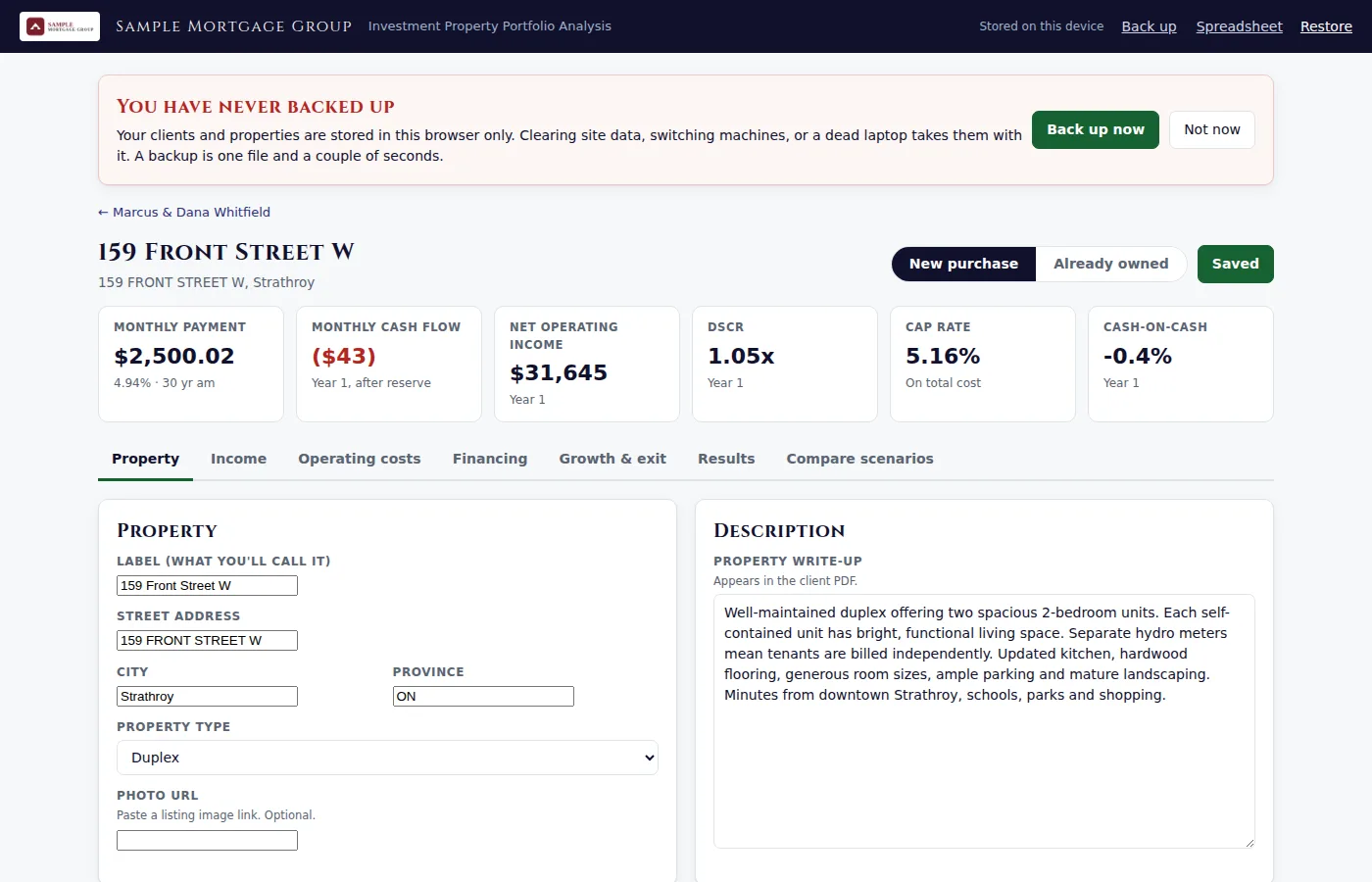Click the 'You have never backed up' heading
The width and height of the screenshot is (1372, 882).
[256, 107]
